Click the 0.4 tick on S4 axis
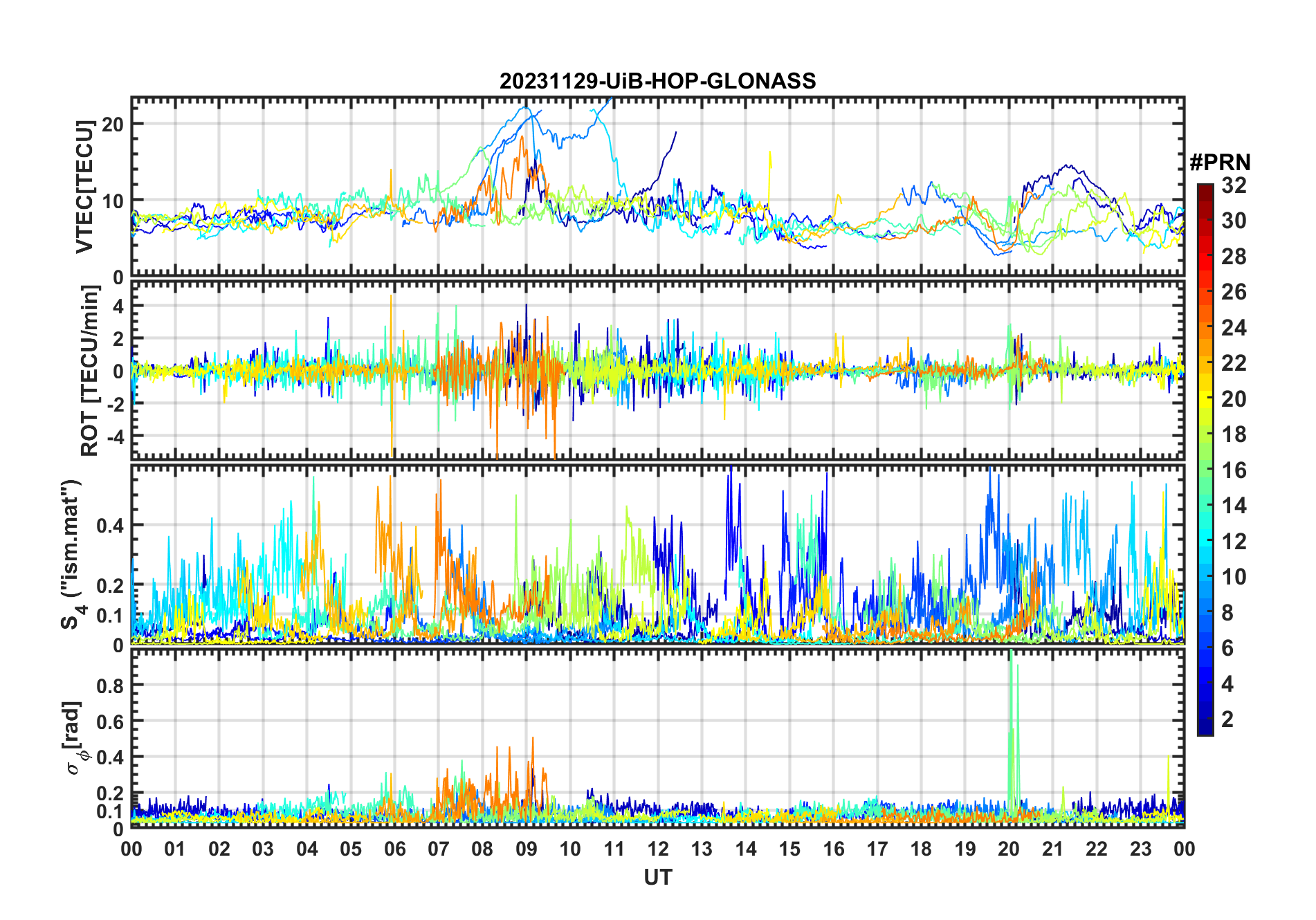Viewport: 1316px width, 920px height. pyautogui.click(x=111, y=526)
